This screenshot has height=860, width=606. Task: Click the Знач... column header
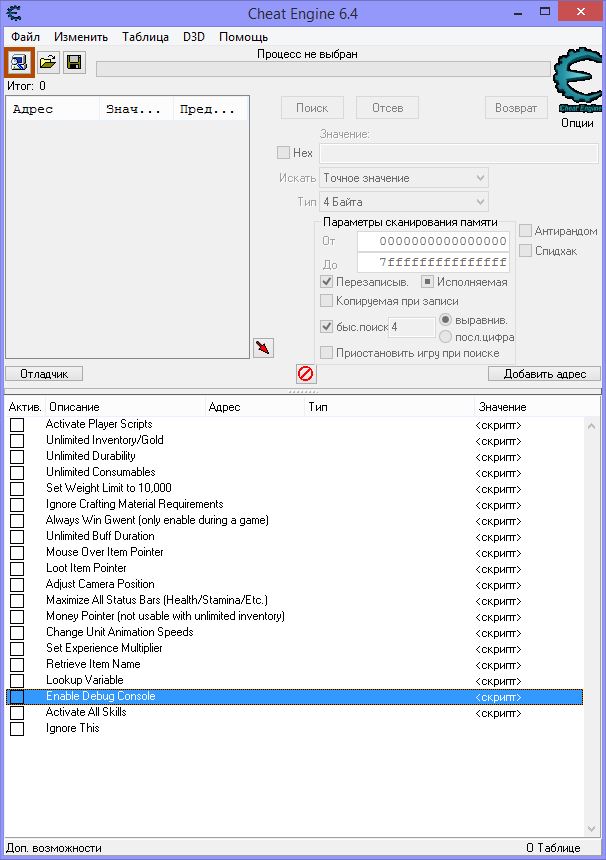pos(137,109)
